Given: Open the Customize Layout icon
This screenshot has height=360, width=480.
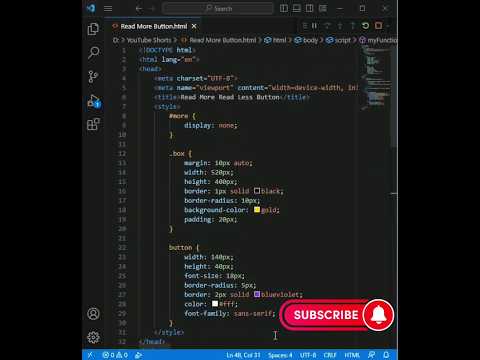Looking at the screenshot, I should 323,8.
